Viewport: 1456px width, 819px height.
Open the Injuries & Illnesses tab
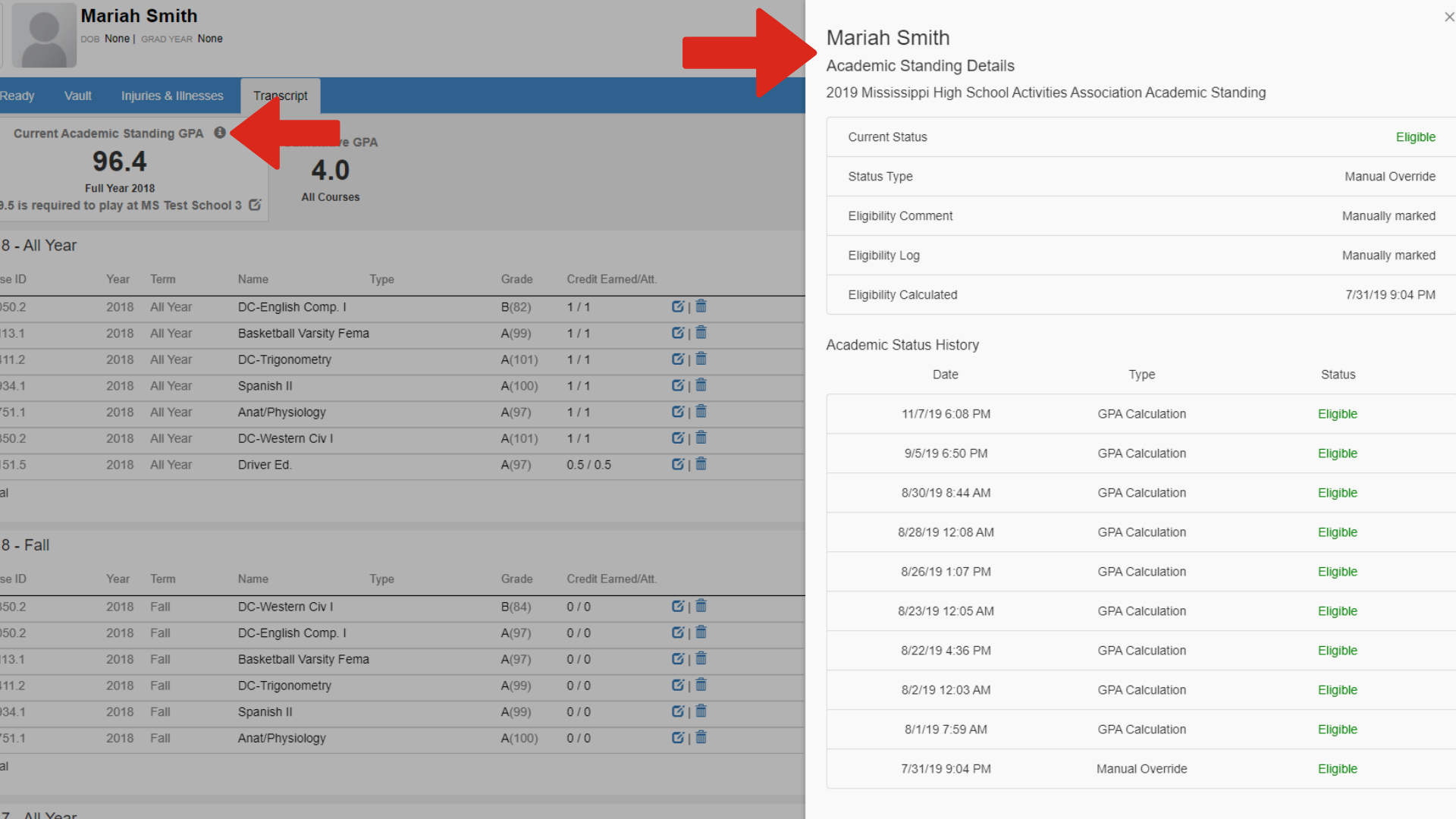click(x=172, y=96)
